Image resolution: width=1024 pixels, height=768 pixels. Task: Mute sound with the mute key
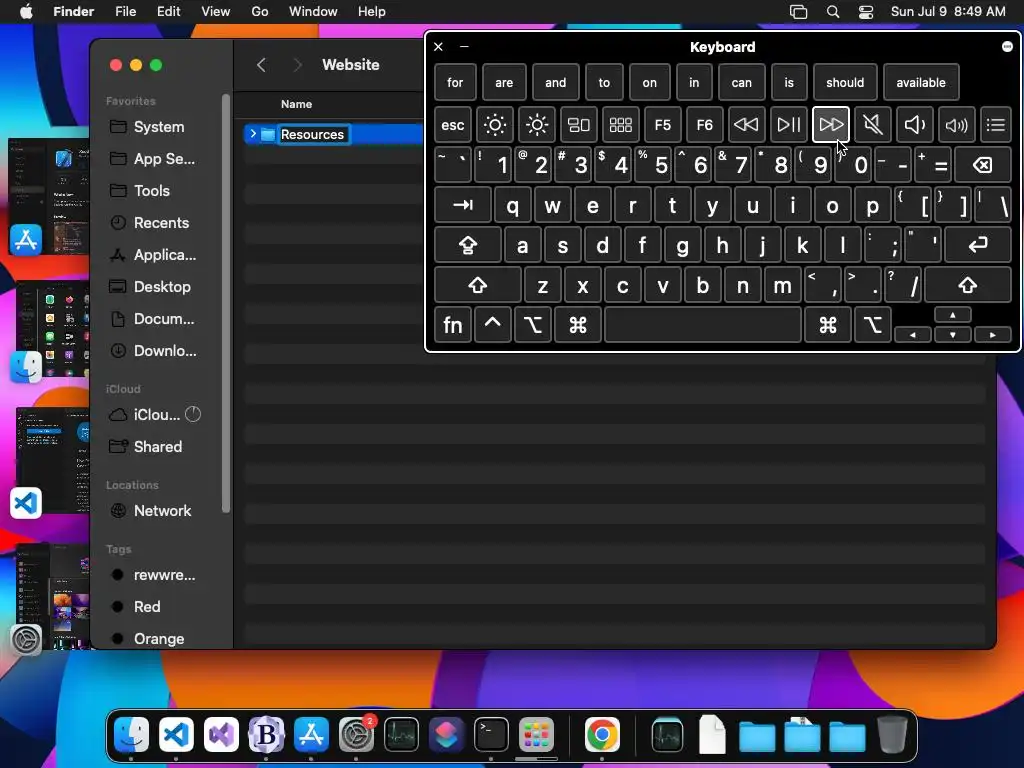tap(872, 124)
